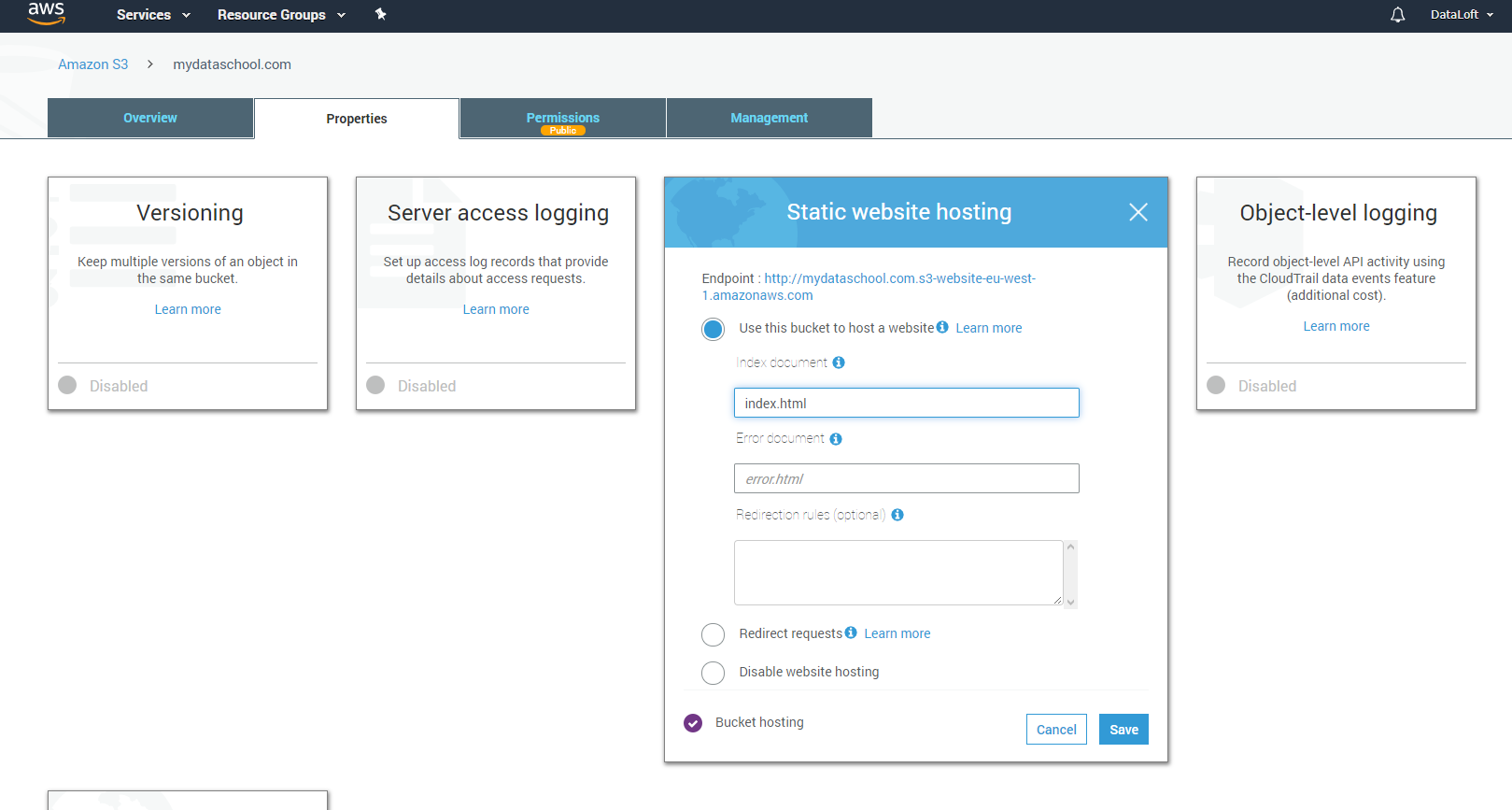Open the mydataschool endpoint URL
1512x810 pixels.
click(869, 287)
